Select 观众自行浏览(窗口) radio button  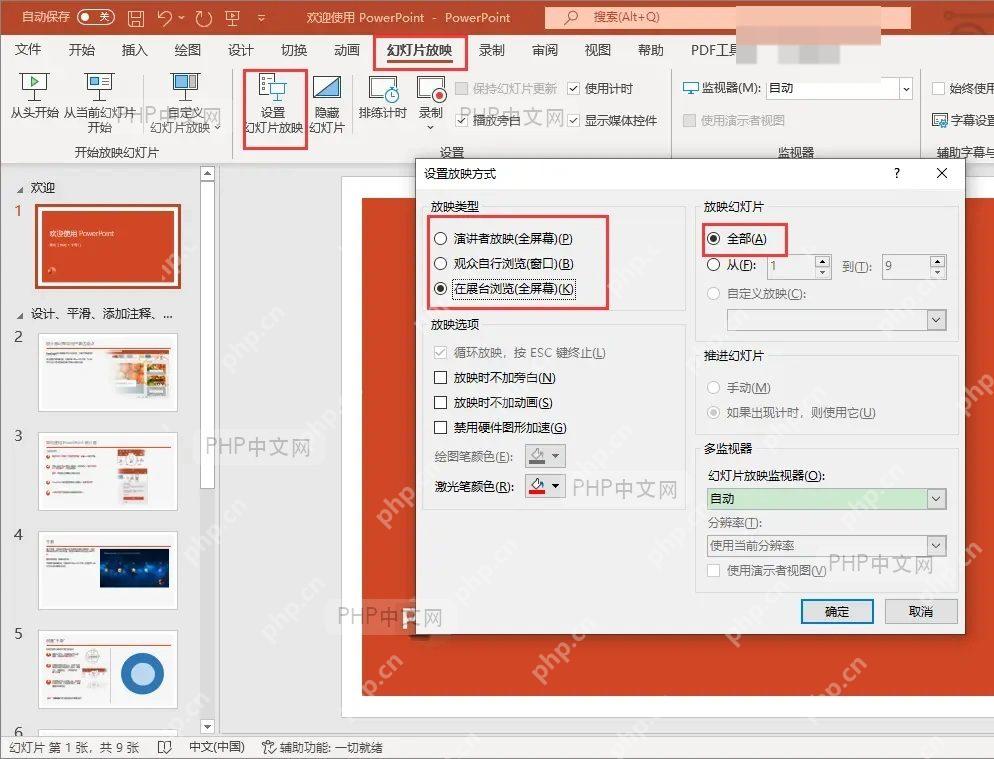pos(441,263)
